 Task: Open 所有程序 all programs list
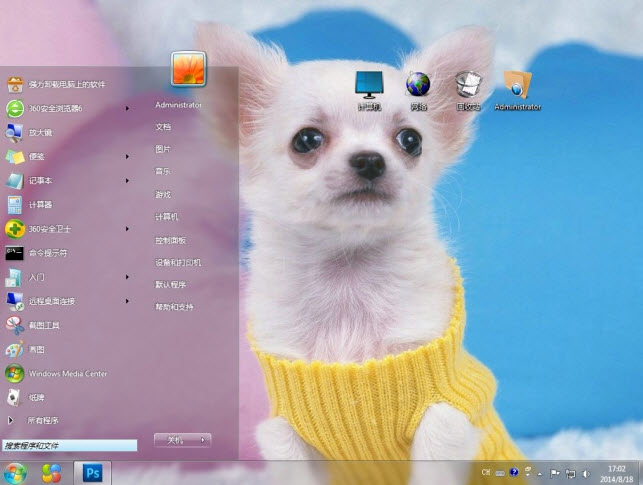tap(43, 420)
